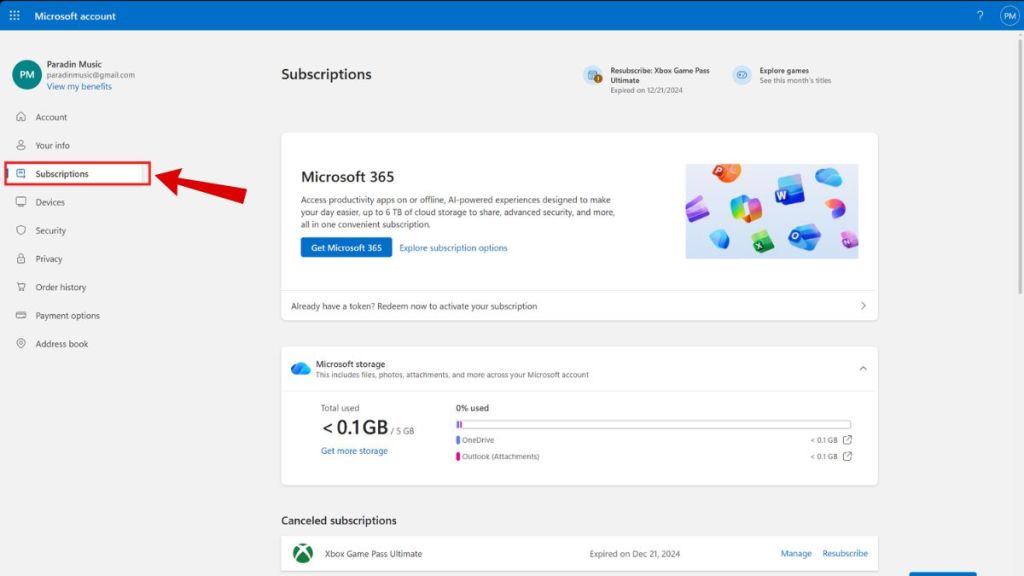This screenshot has width=1024, height=576.
Task: Collapse the Microsoft storage section
Action: click(863, 369)
